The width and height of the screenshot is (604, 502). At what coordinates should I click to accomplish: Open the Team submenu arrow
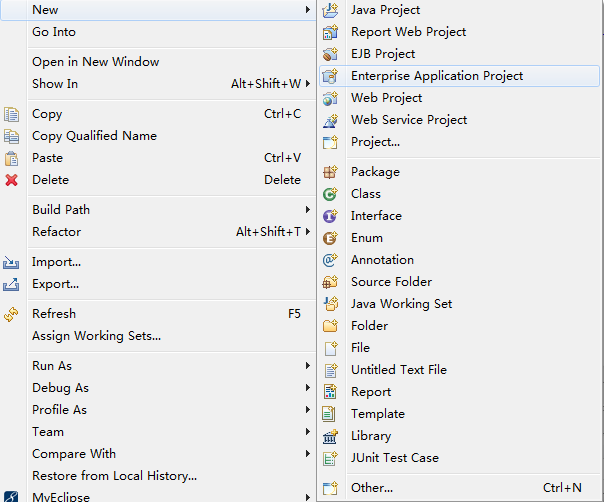(307, 431)
